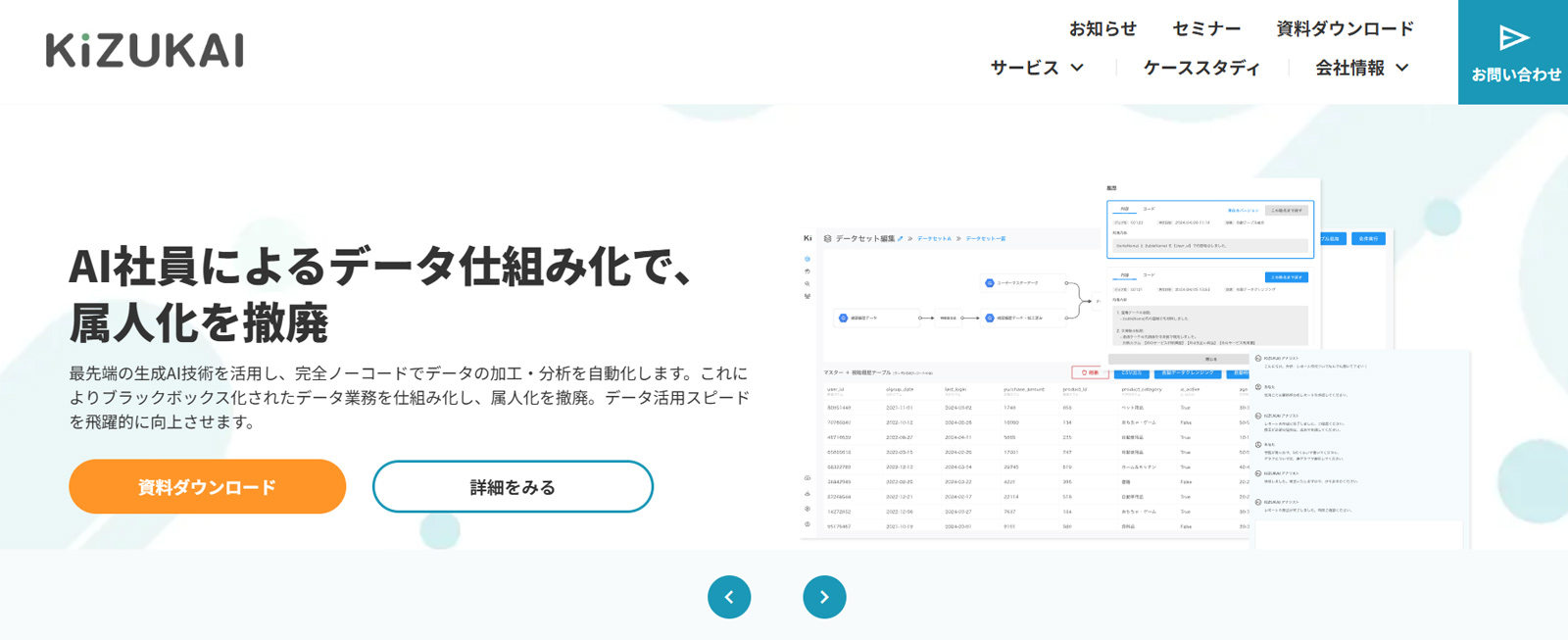This screenshot has width=1568, height=640.
Task: Click the description paragraph starting 最先端の生成AI技術
Action: click(x=410, y=398)
